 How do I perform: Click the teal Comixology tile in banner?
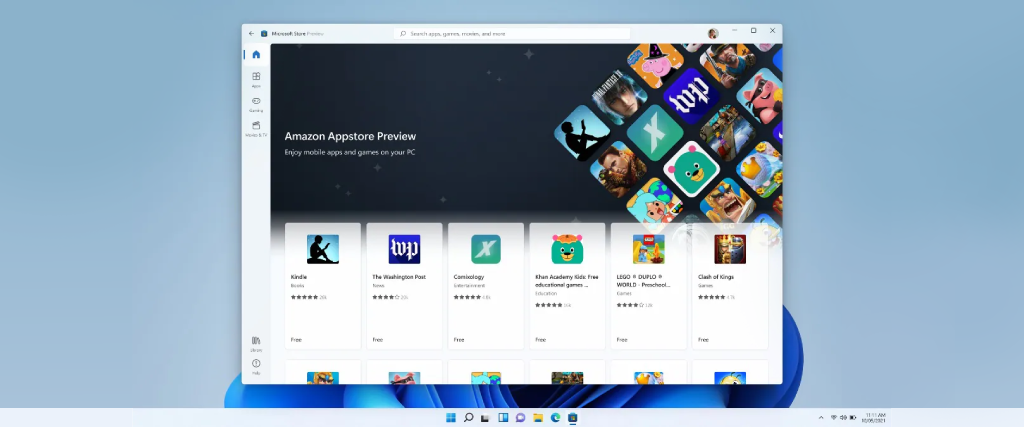(x=655, y=133)
